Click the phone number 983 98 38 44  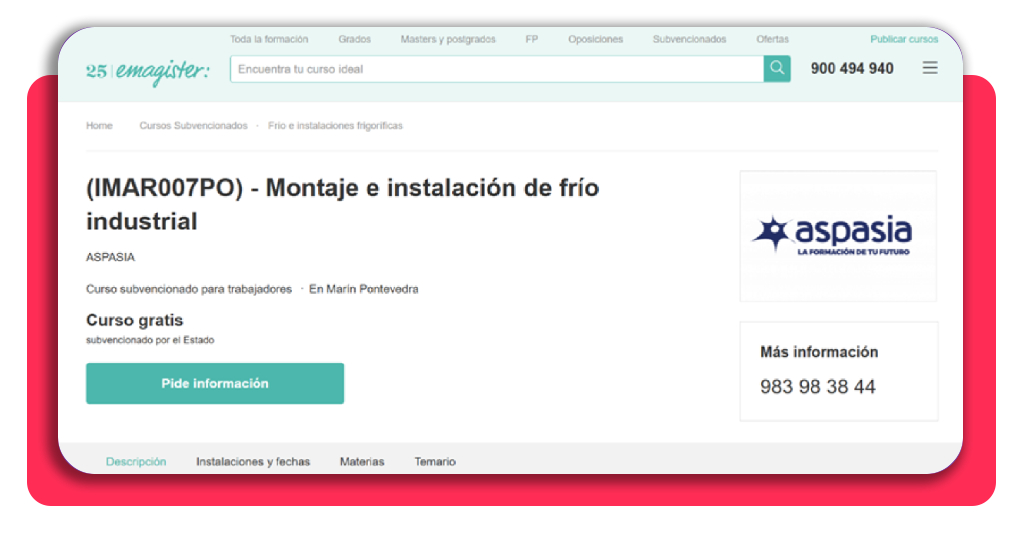(818, 386)
